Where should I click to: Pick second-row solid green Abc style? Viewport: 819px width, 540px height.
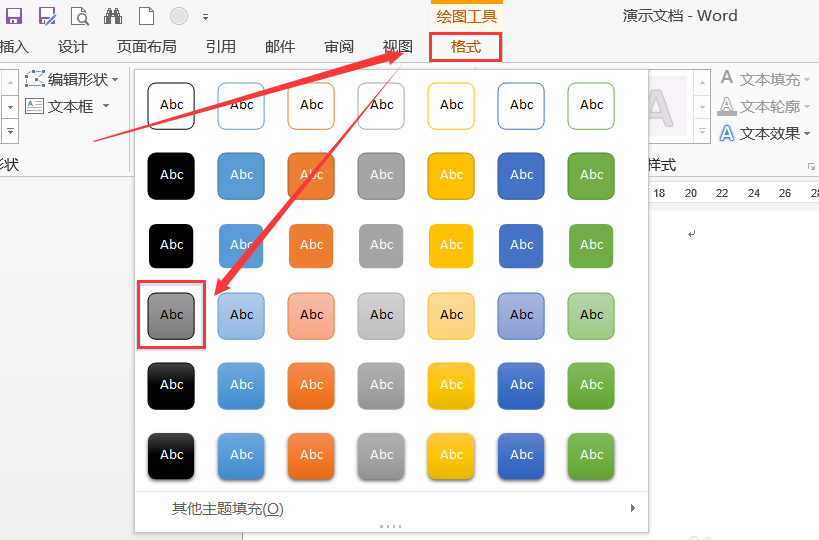[x=591, y=176]
